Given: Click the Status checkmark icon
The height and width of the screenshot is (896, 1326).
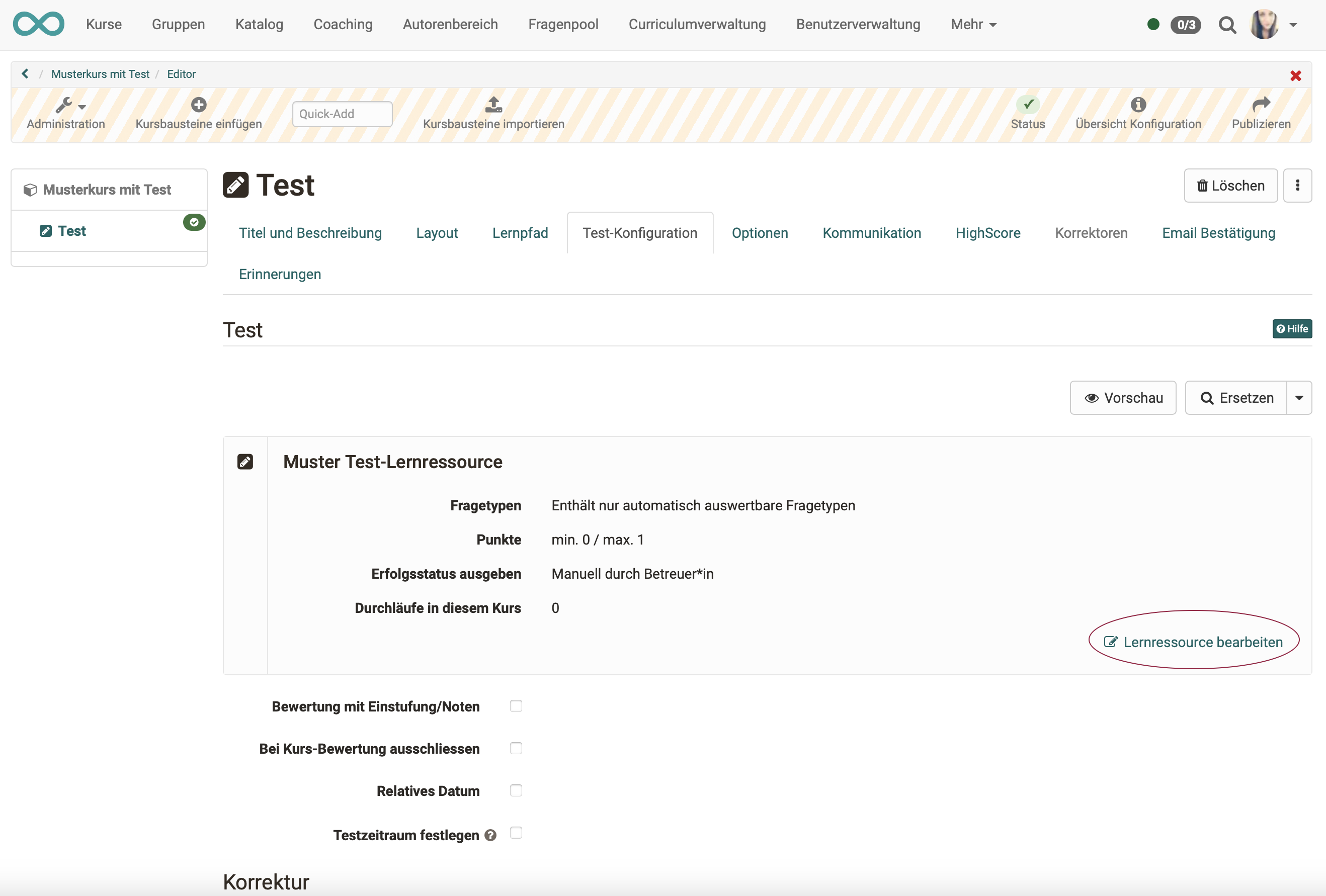Looking at the screenshot, I should 1028,105.
